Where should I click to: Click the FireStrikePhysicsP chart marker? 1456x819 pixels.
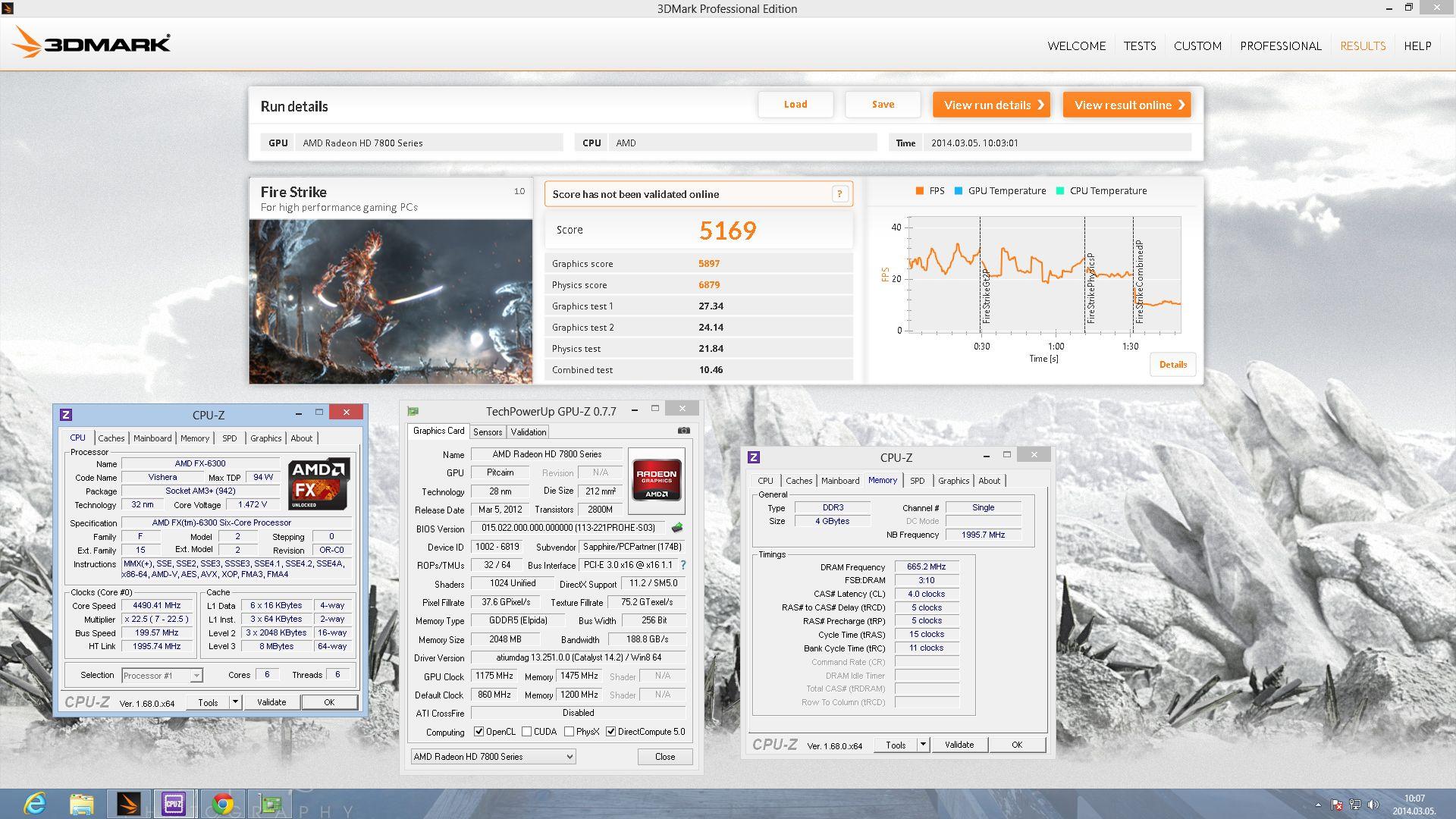point(1090,288)
